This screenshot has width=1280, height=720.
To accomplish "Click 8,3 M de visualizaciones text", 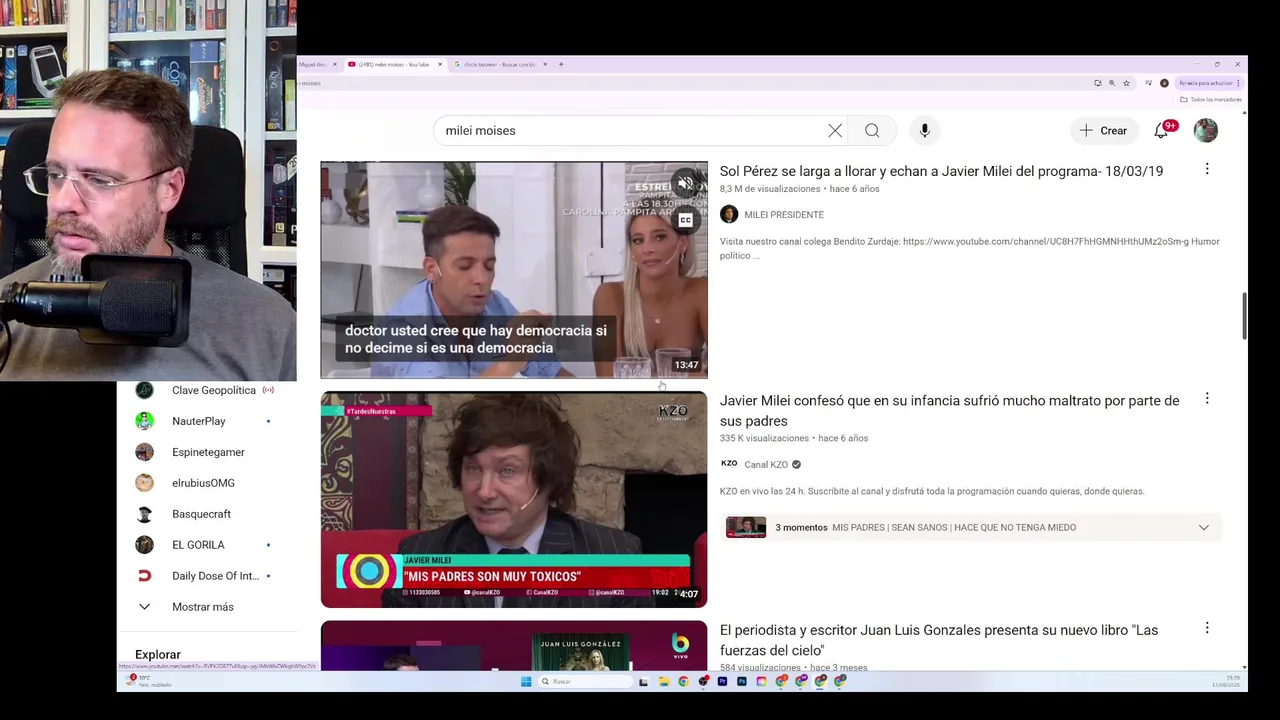I will [770, 189].
